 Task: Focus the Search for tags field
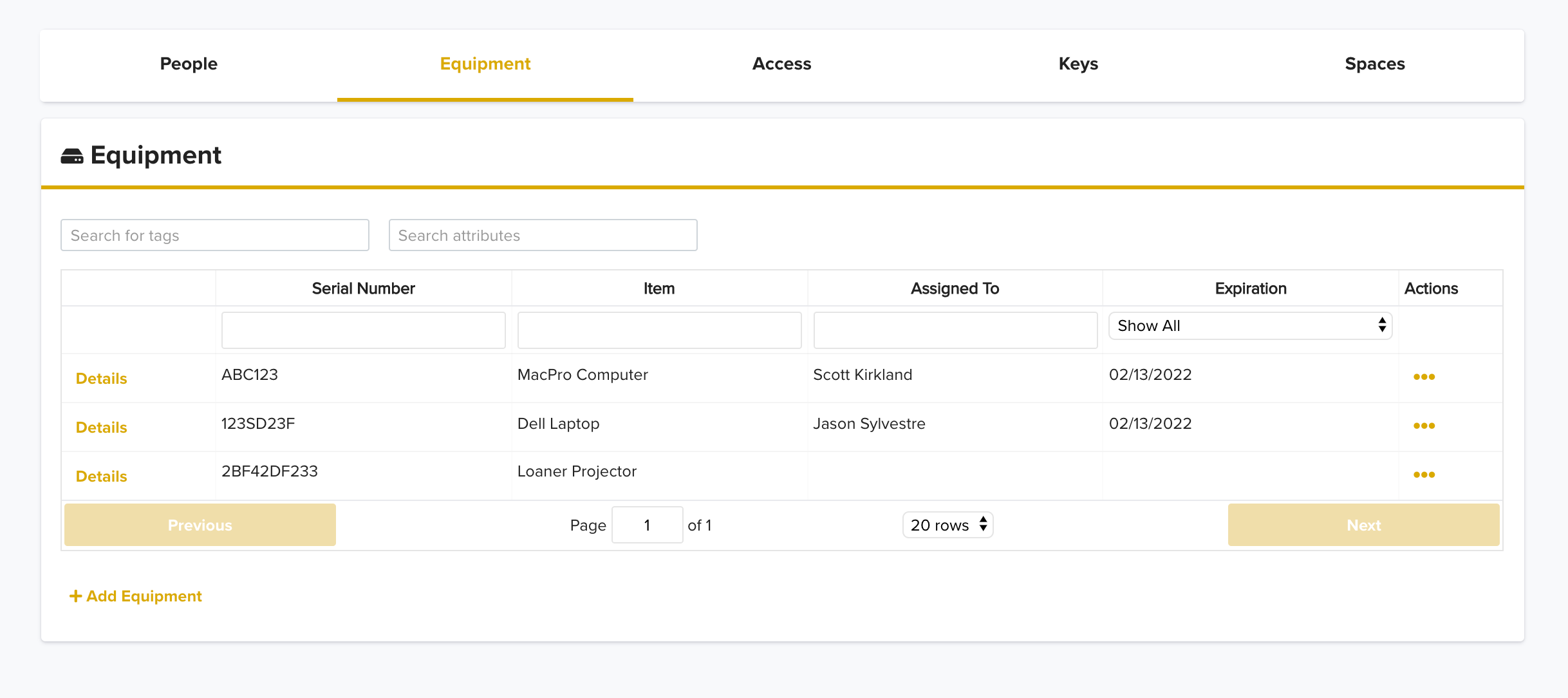215,235
